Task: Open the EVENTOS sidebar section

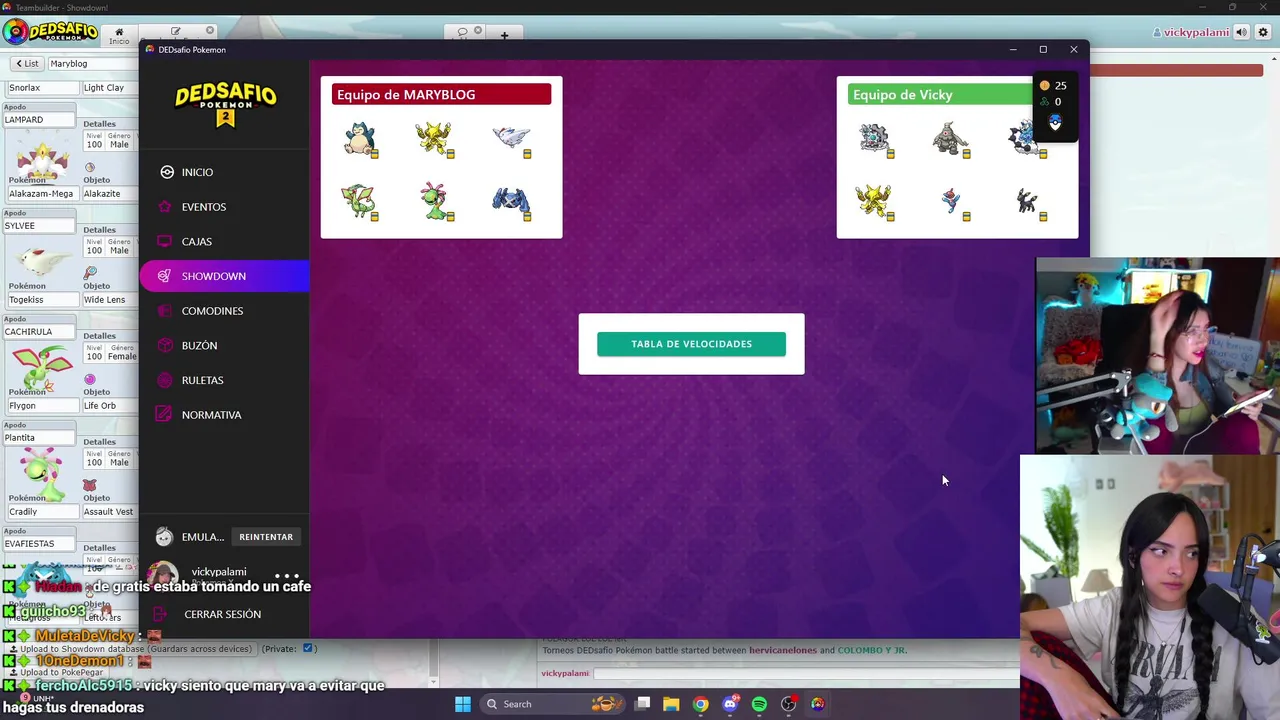Action: point(224,207)
